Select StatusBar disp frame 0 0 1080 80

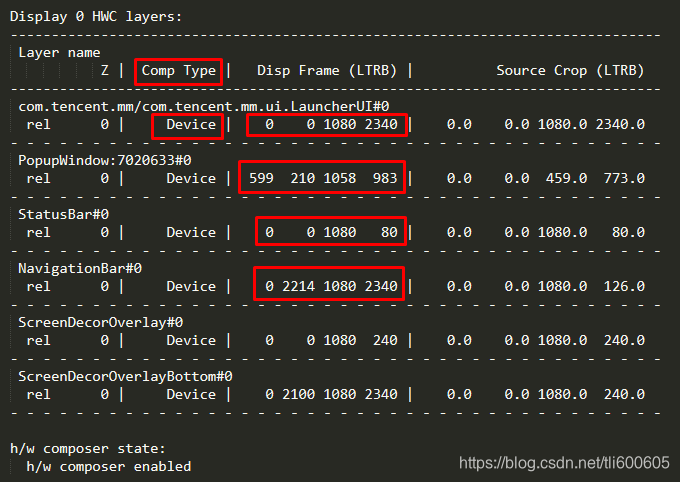[331, 233]
